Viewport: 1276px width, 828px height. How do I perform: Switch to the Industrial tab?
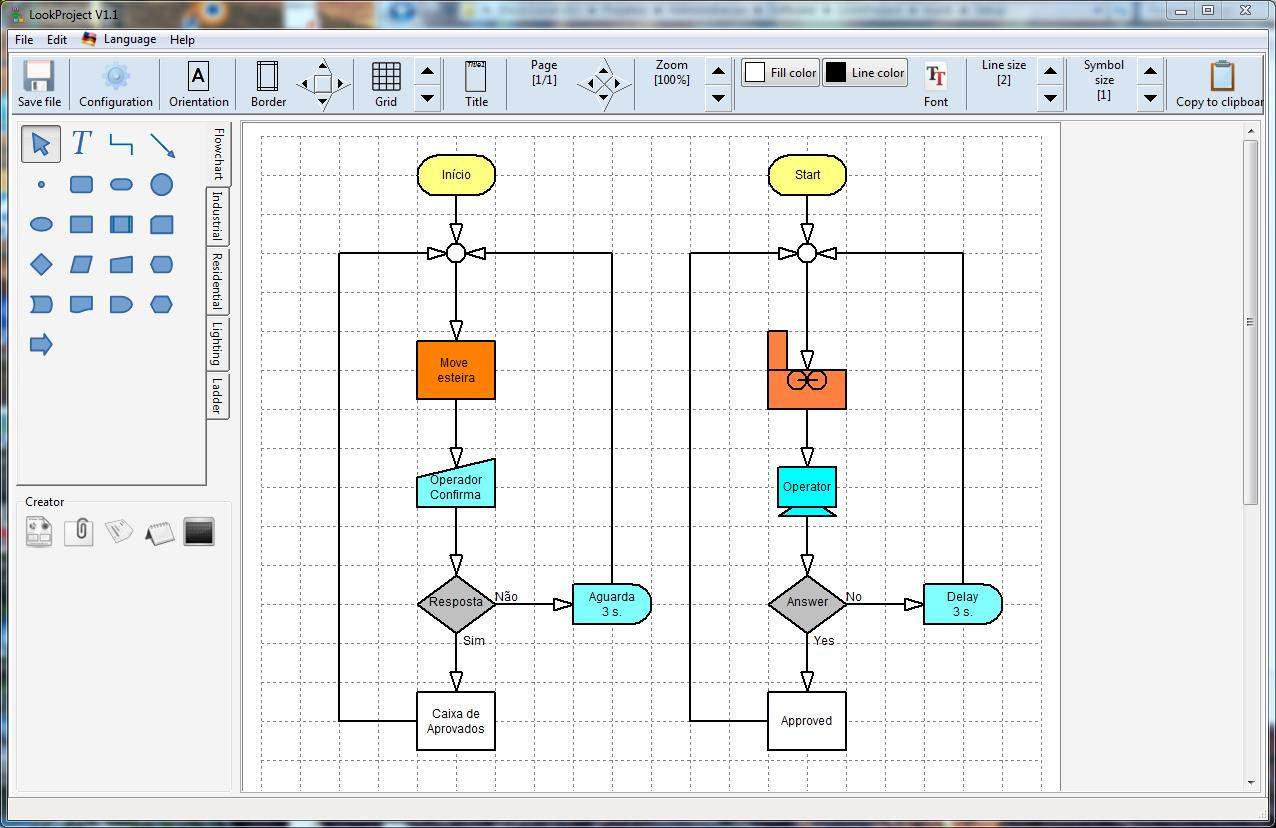point(217,217)
